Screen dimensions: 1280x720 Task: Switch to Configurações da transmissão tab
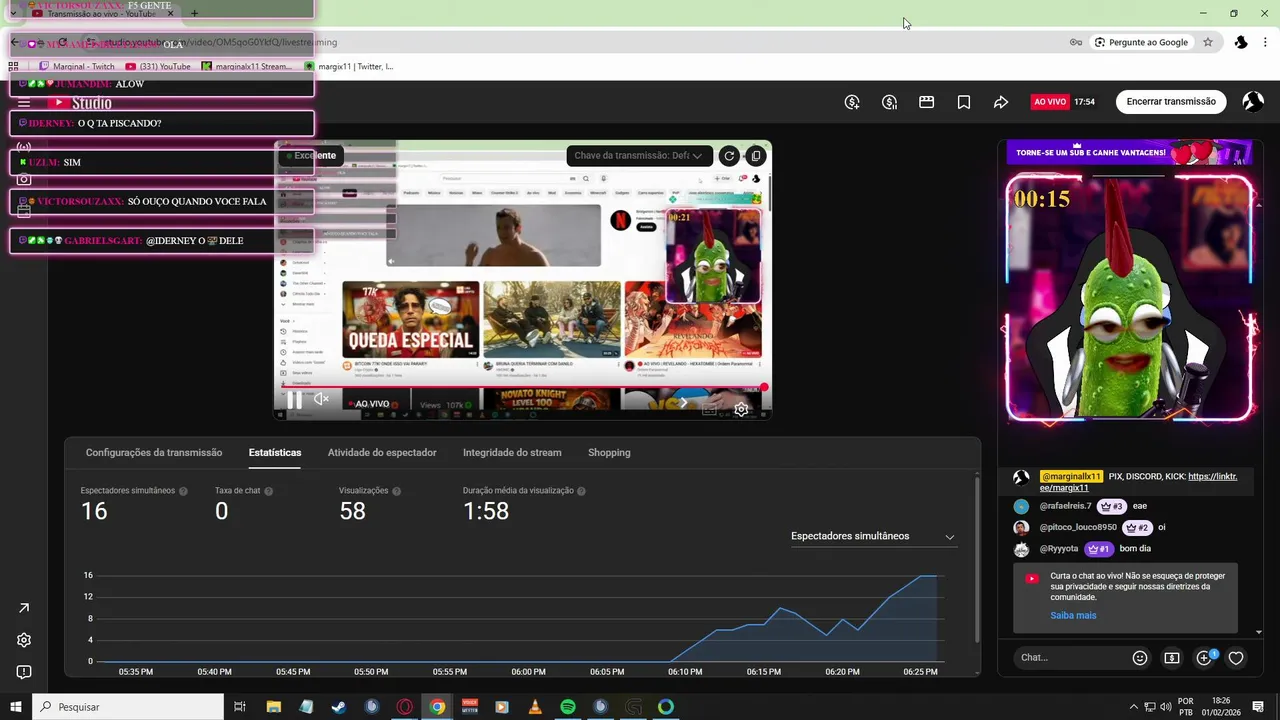click(x=154, y=453)
